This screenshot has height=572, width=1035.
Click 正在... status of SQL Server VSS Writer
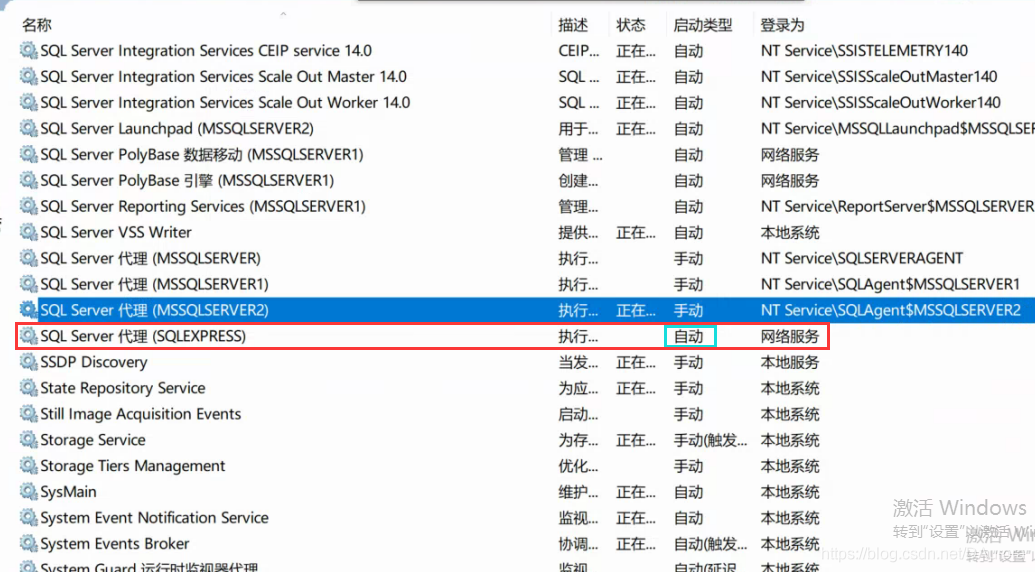pyautogui.click(x=636, y=232)
